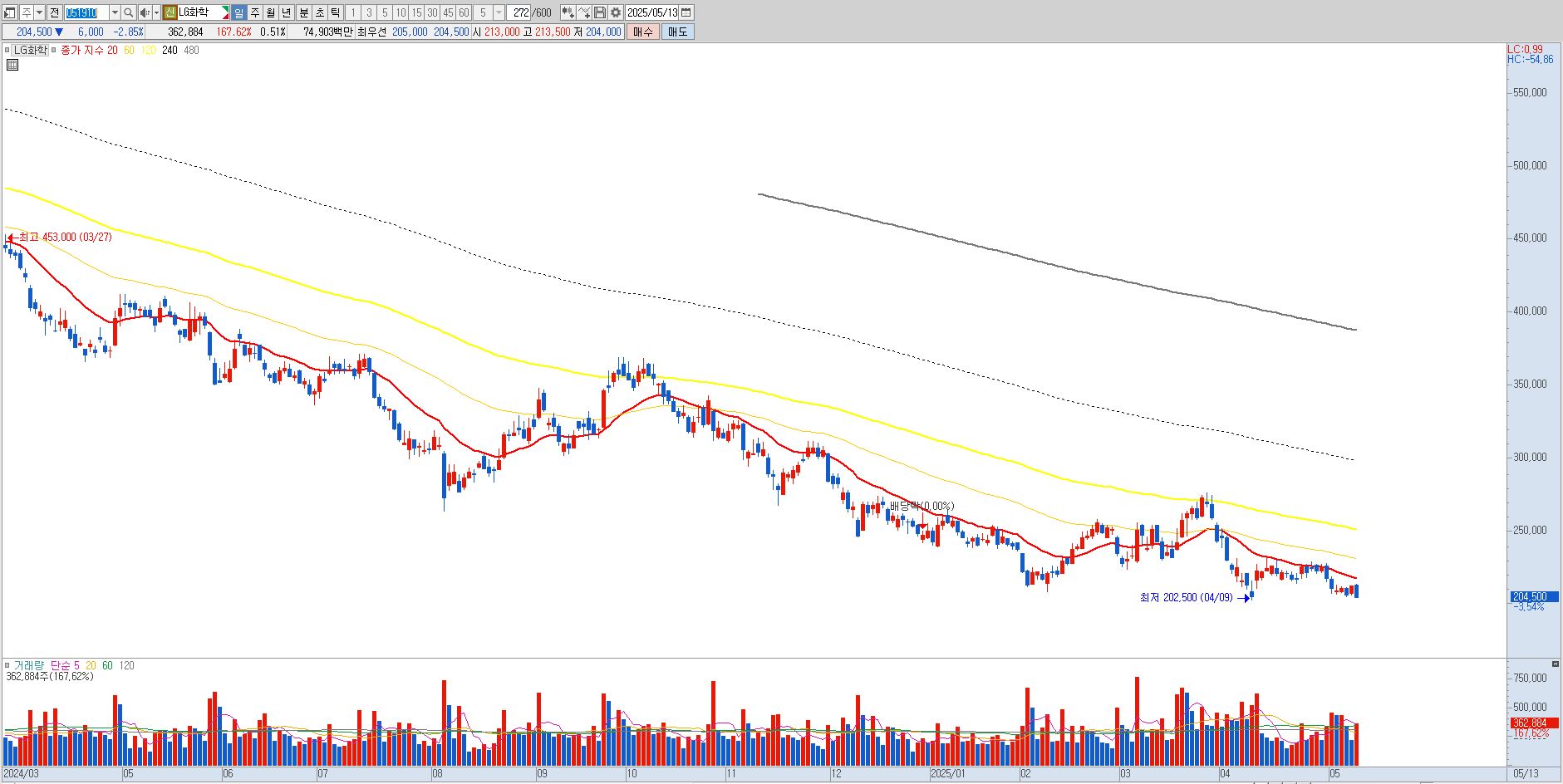Click the LG화학 chart legend label
The image size is (1563, 784).
[30, 50]
